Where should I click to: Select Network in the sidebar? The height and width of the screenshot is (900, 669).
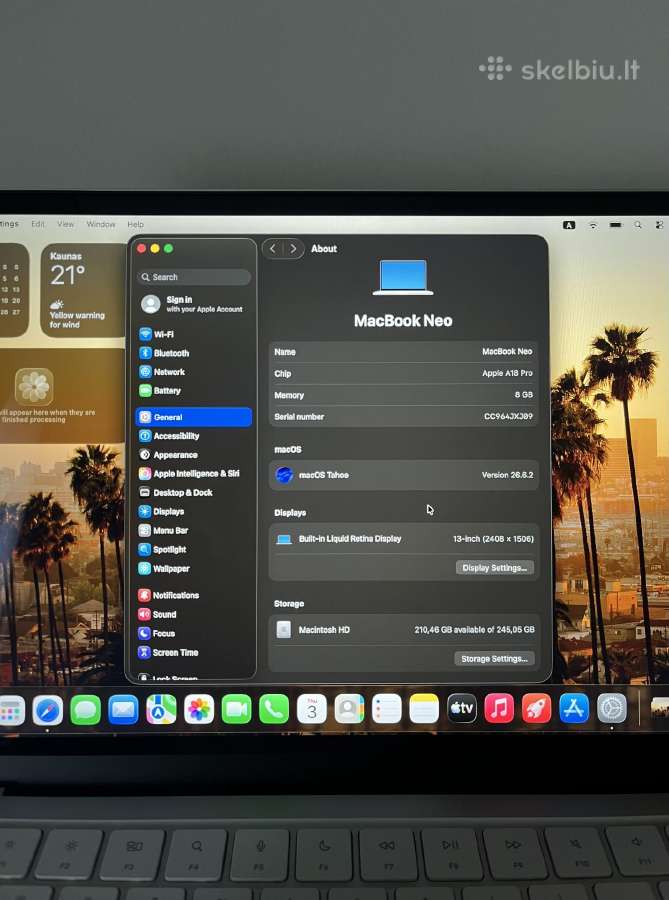click(194, 372)
